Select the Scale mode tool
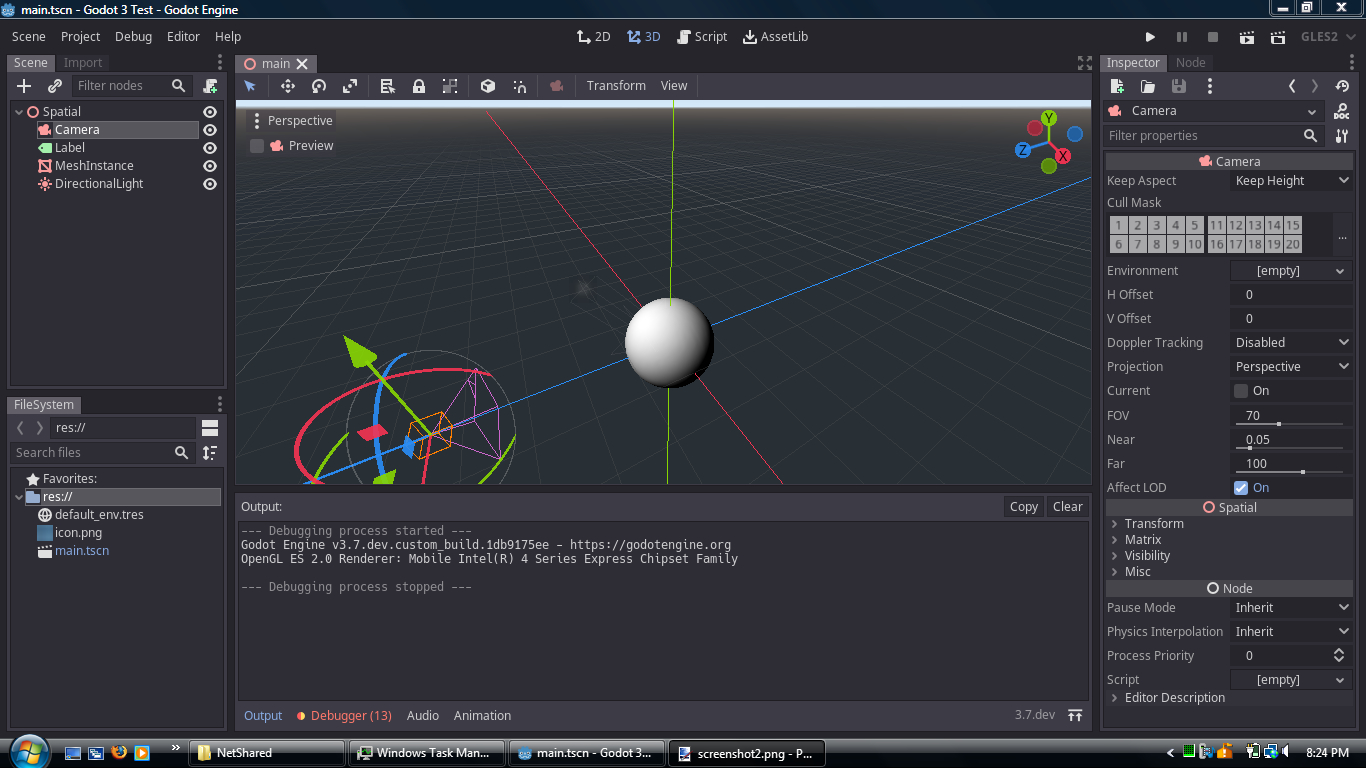 (350, 86)
